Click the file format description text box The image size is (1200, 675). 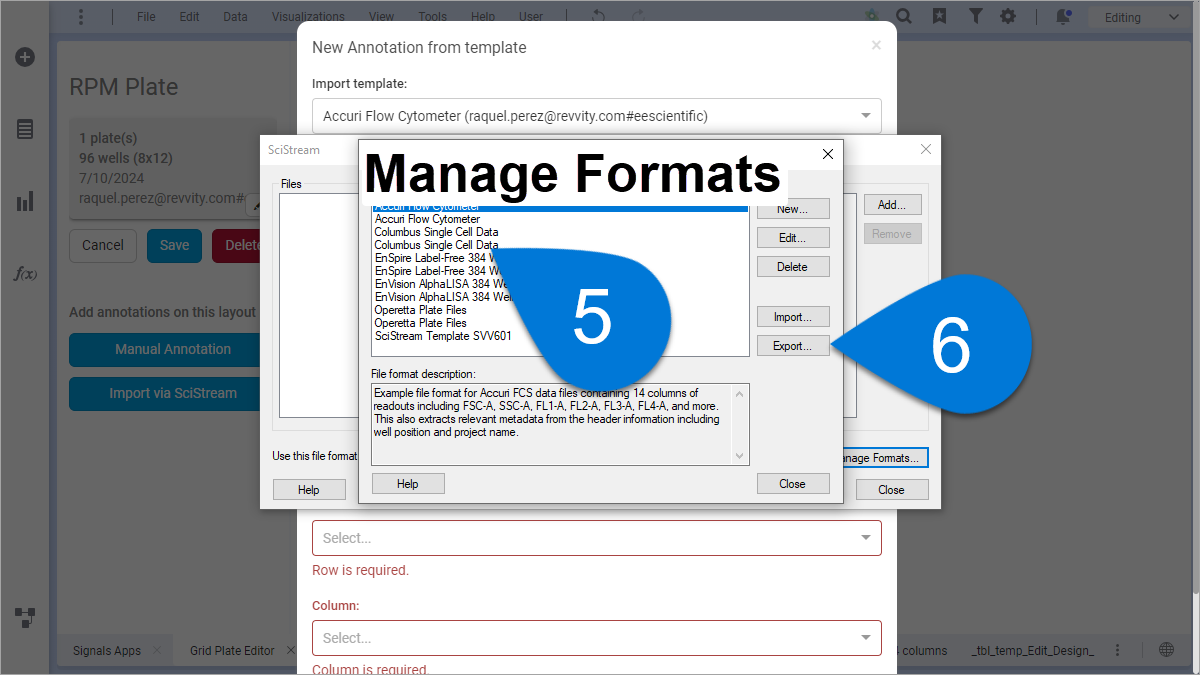click(560, 424)
